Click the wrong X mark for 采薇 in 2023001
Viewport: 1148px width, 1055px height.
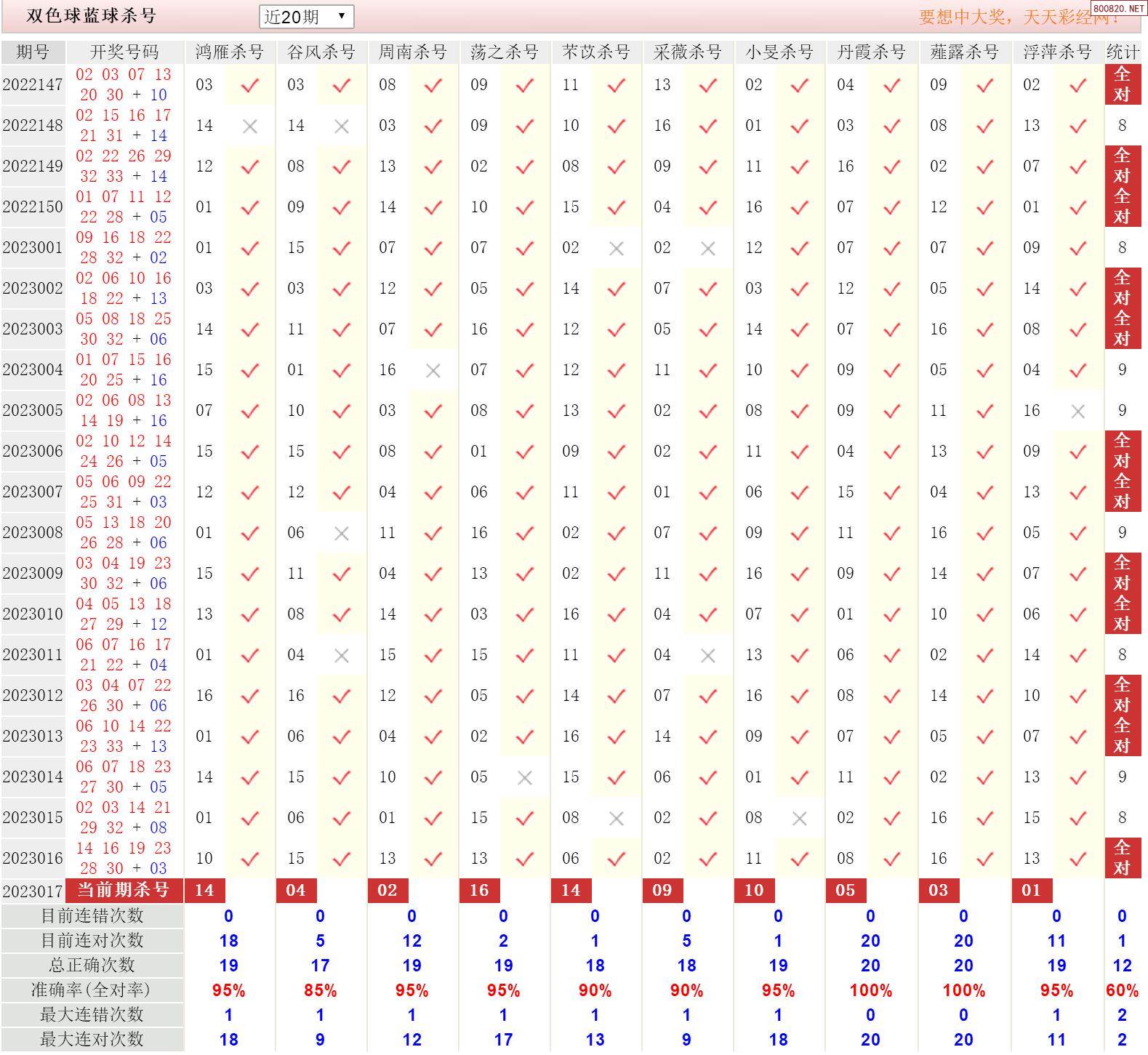[708, 249]
